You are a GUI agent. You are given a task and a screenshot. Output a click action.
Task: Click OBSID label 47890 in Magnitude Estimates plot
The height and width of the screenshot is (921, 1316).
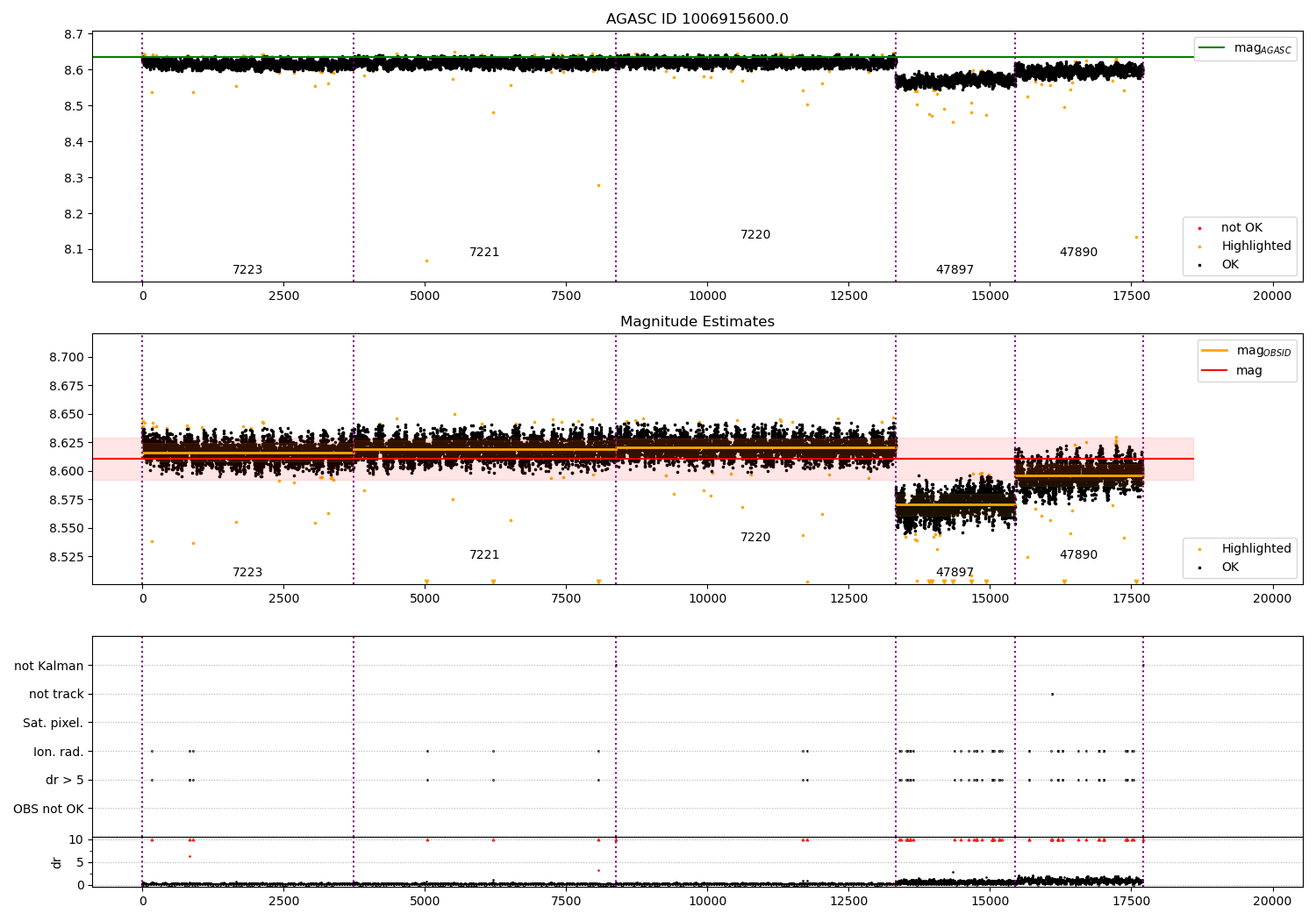1078,555
